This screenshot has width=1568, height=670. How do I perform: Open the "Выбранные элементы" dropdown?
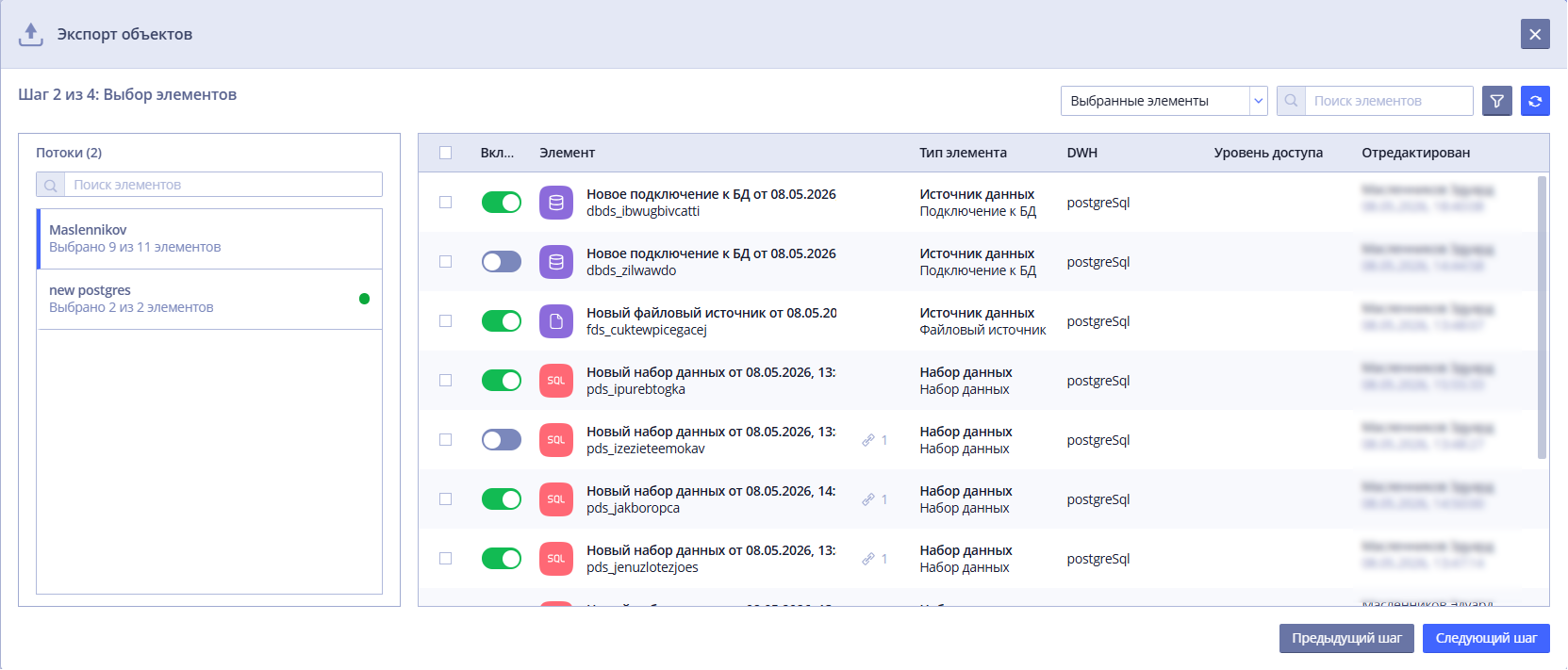[1164, 101]
